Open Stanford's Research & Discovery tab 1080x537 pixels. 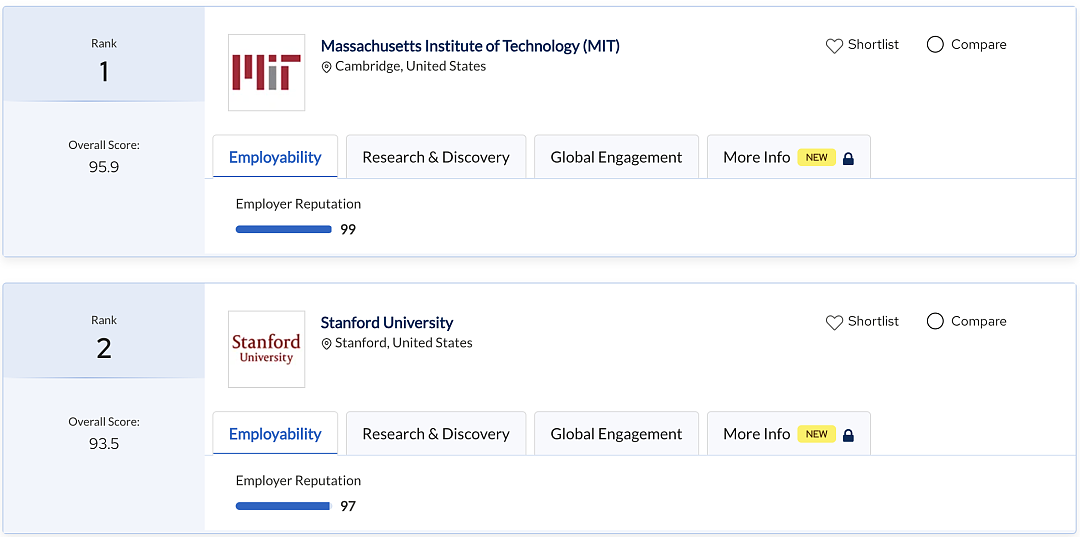point(436,434)
